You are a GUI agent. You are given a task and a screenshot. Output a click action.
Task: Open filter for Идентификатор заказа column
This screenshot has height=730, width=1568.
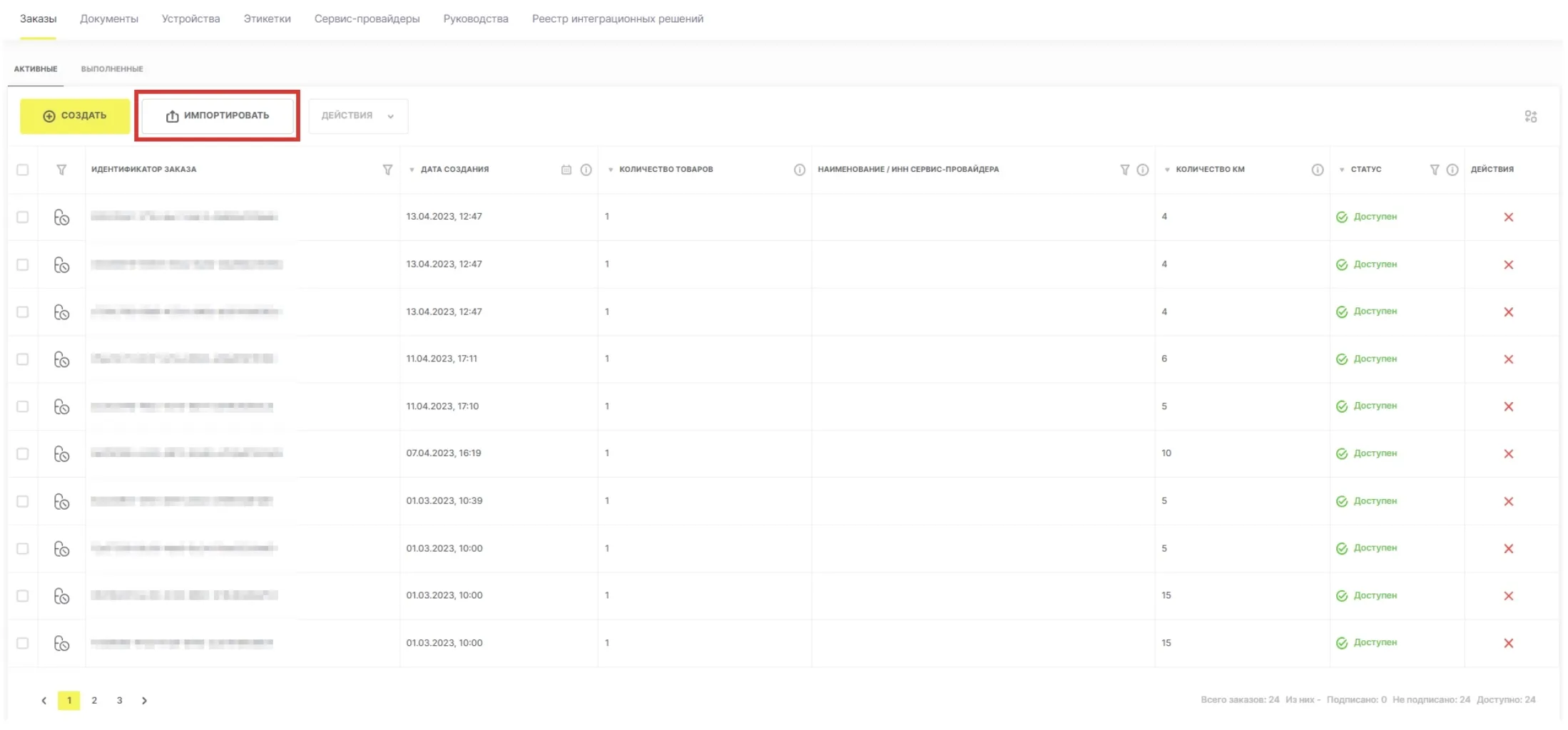[387, 170]
